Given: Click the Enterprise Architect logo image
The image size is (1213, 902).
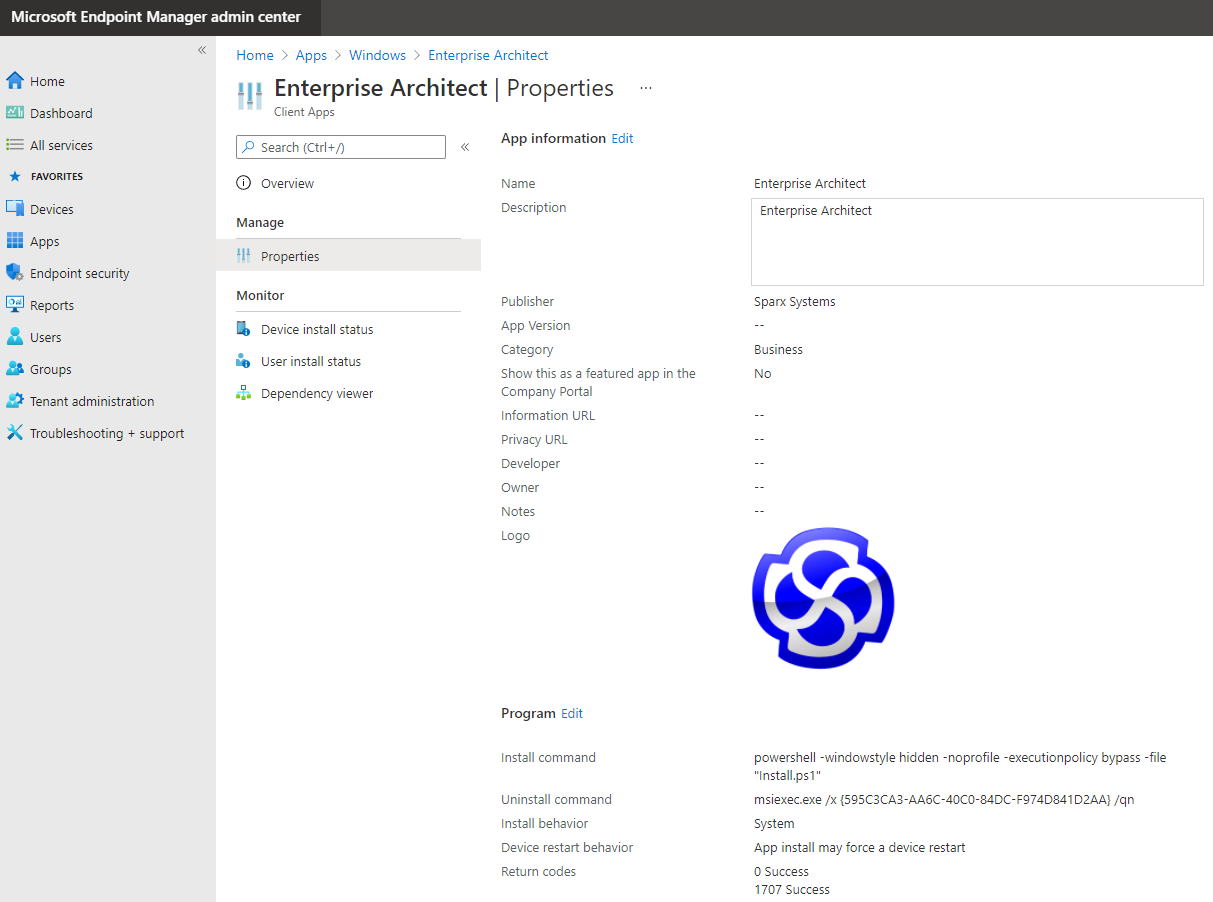Looking at the screenshot, I should point(823,598).
